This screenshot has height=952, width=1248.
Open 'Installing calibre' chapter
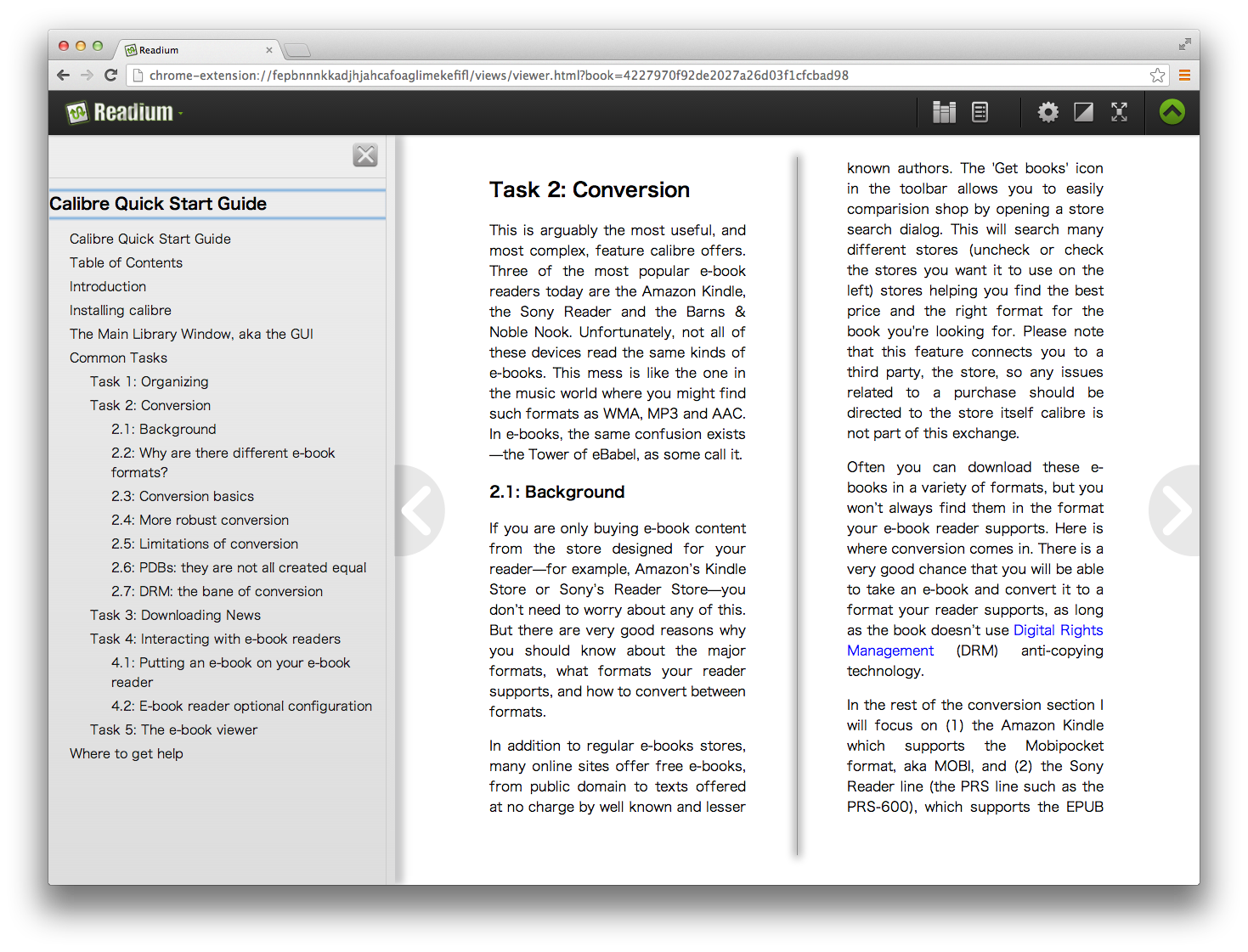[x=121, y=310]
